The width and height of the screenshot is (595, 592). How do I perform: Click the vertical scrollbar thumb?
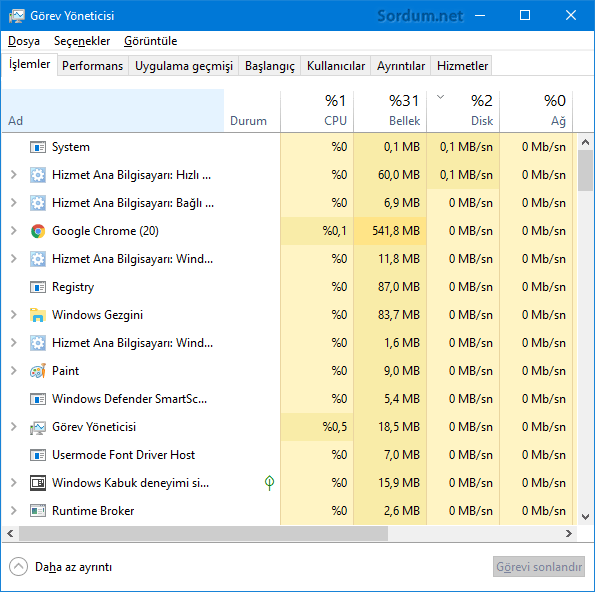pos(586,170)
